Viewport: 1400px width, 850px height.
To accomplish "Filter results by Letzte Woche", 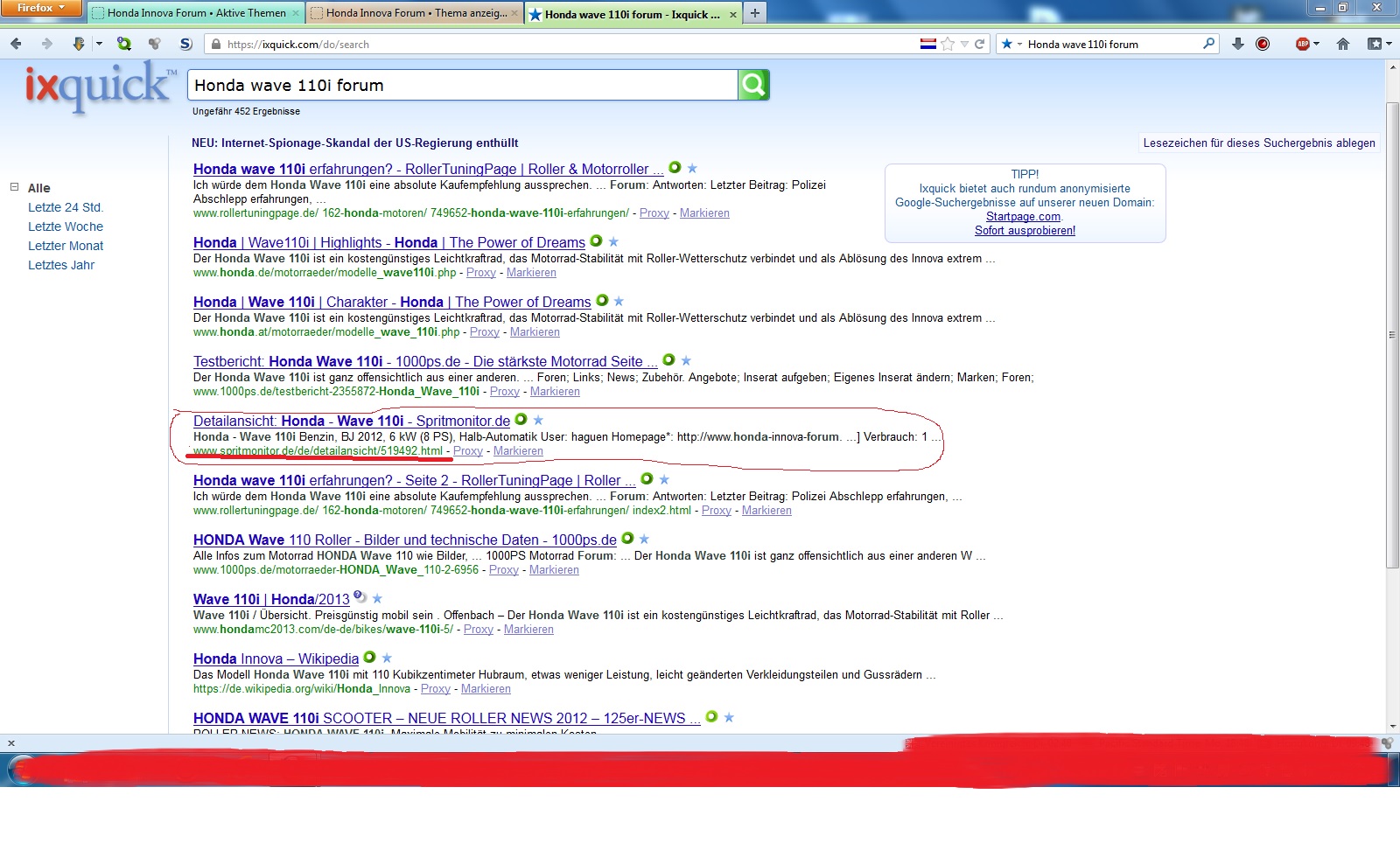I will 65,226.
